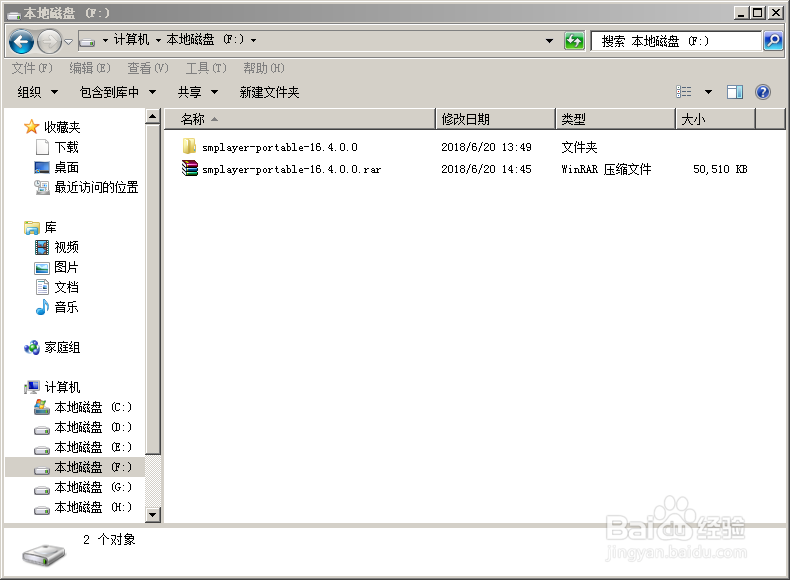Open the 组织 dropdown

(38, 92)
